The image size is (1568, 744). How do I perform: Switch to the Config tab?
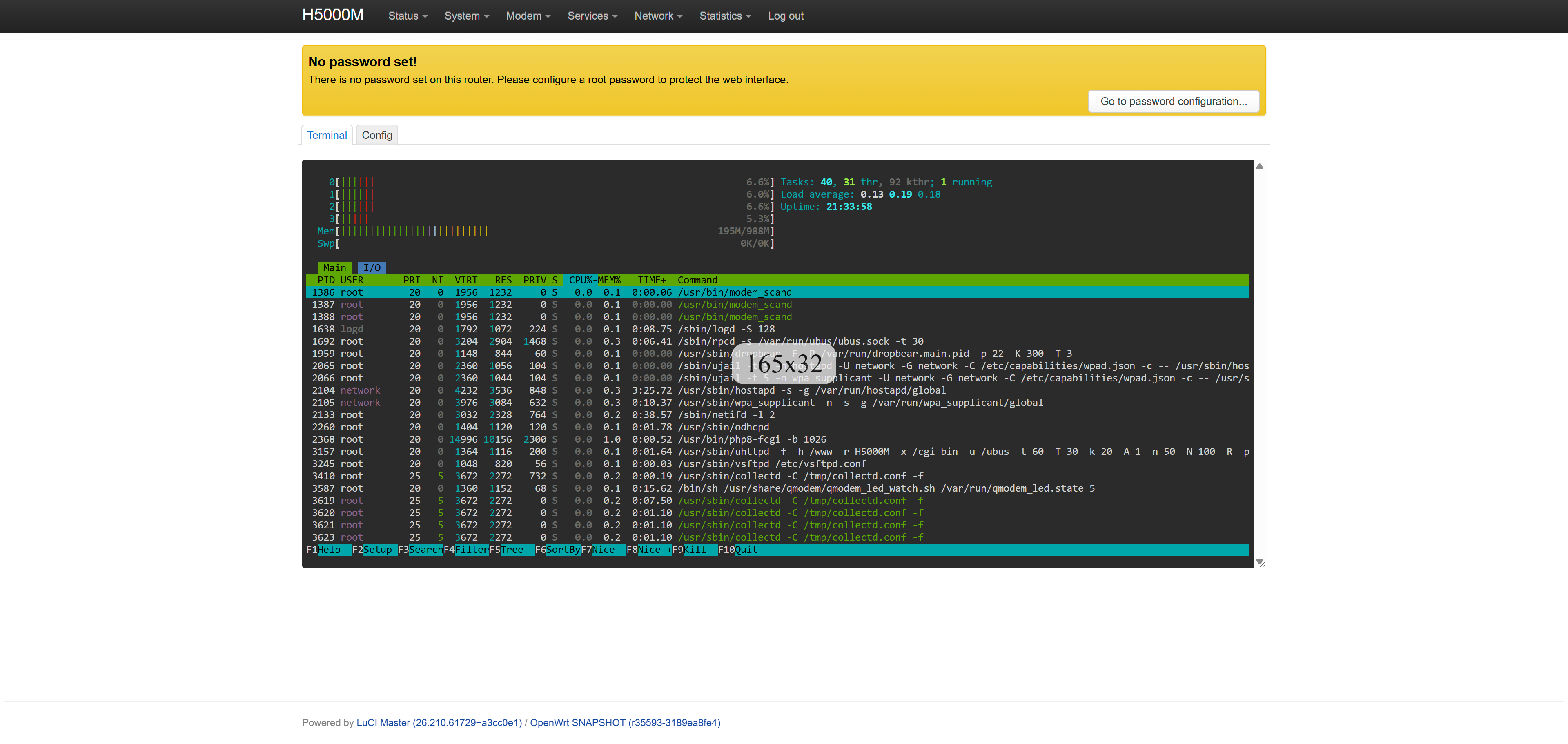coord(377,135)
